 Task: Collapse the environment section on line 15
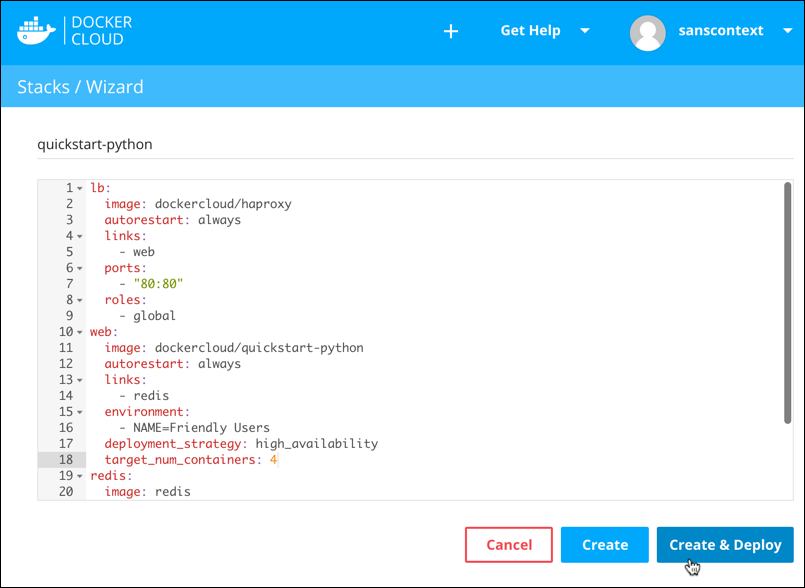tap(80, 412)
